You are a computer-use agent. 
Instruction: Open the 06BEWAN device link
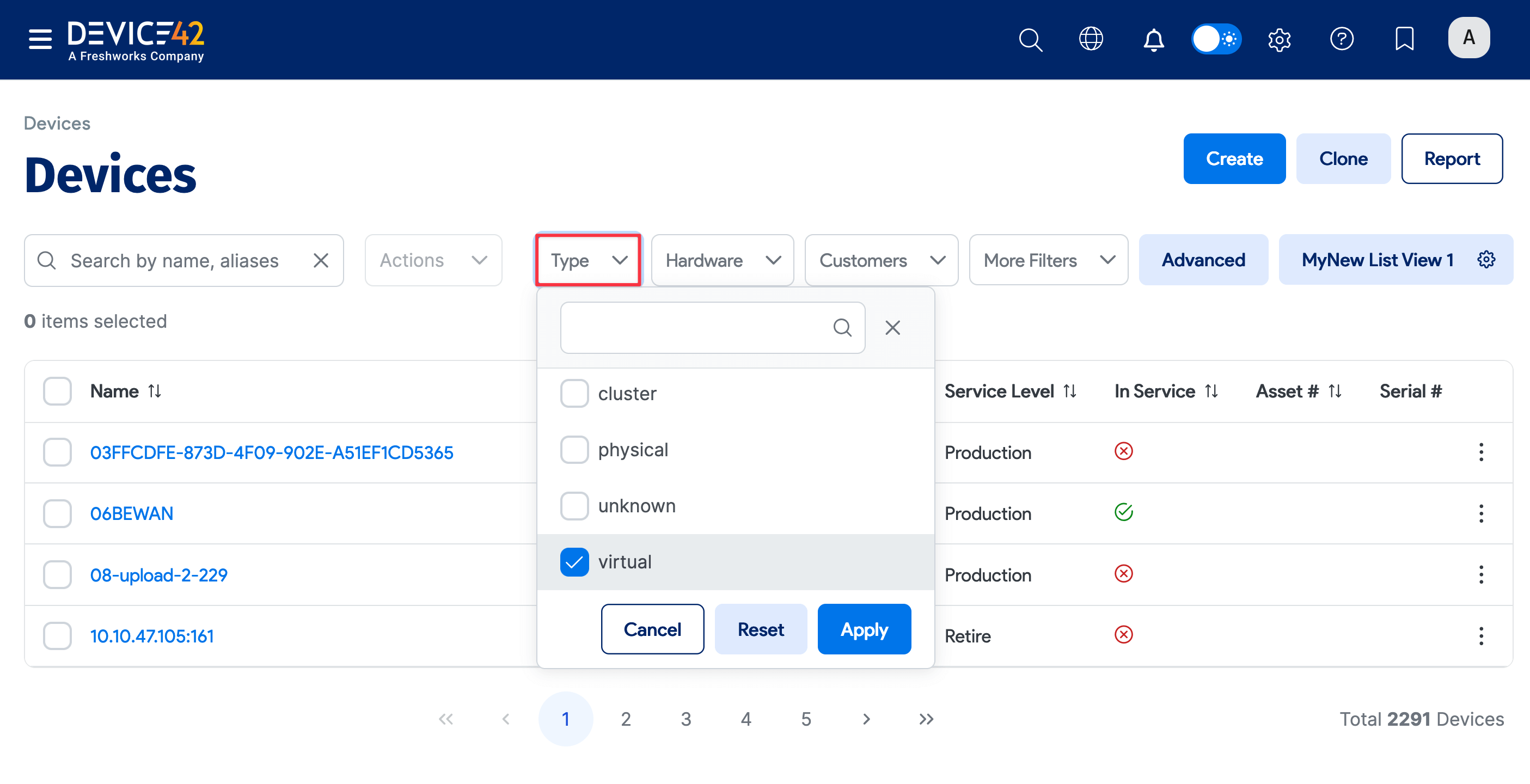point(131,513)
